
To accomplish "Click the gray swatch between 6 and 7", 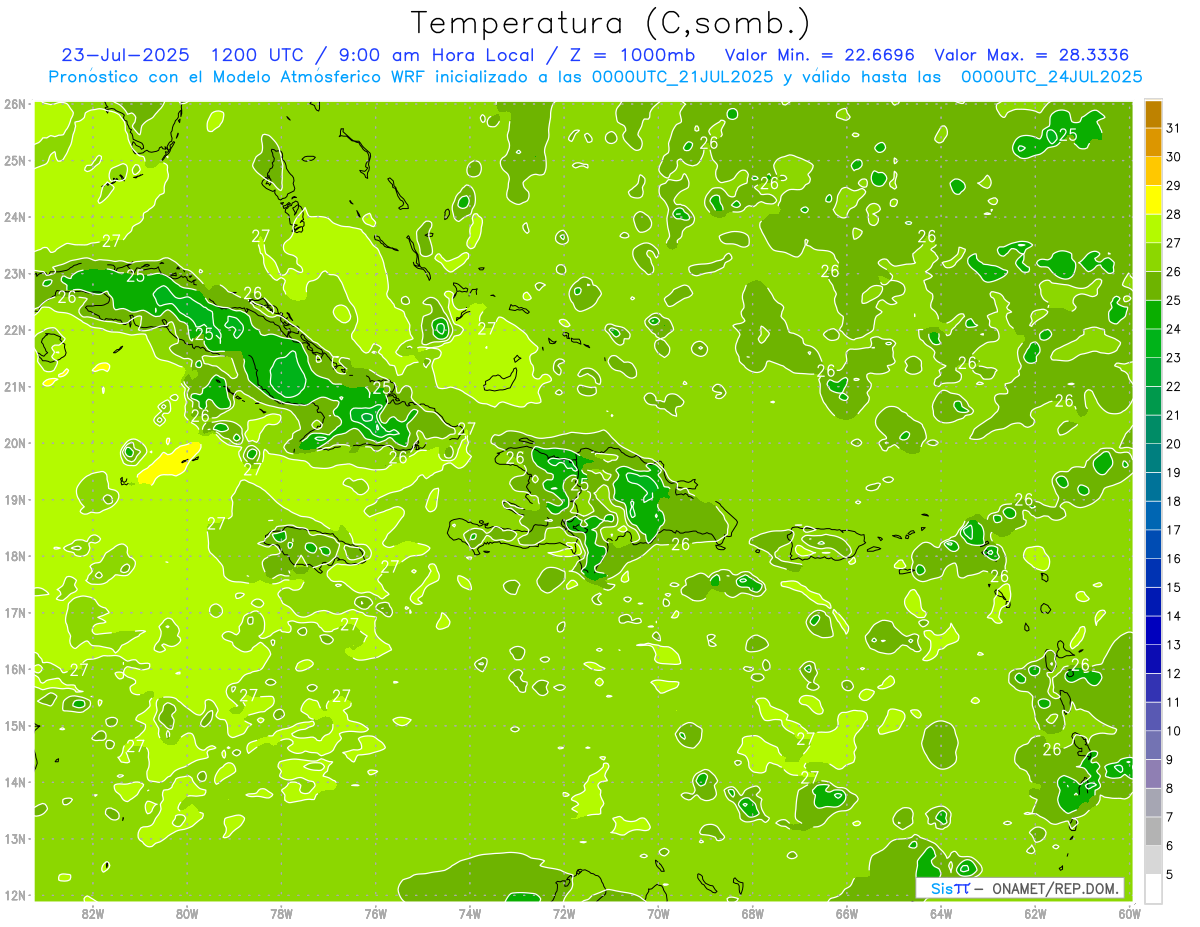I will (1153, 832).
